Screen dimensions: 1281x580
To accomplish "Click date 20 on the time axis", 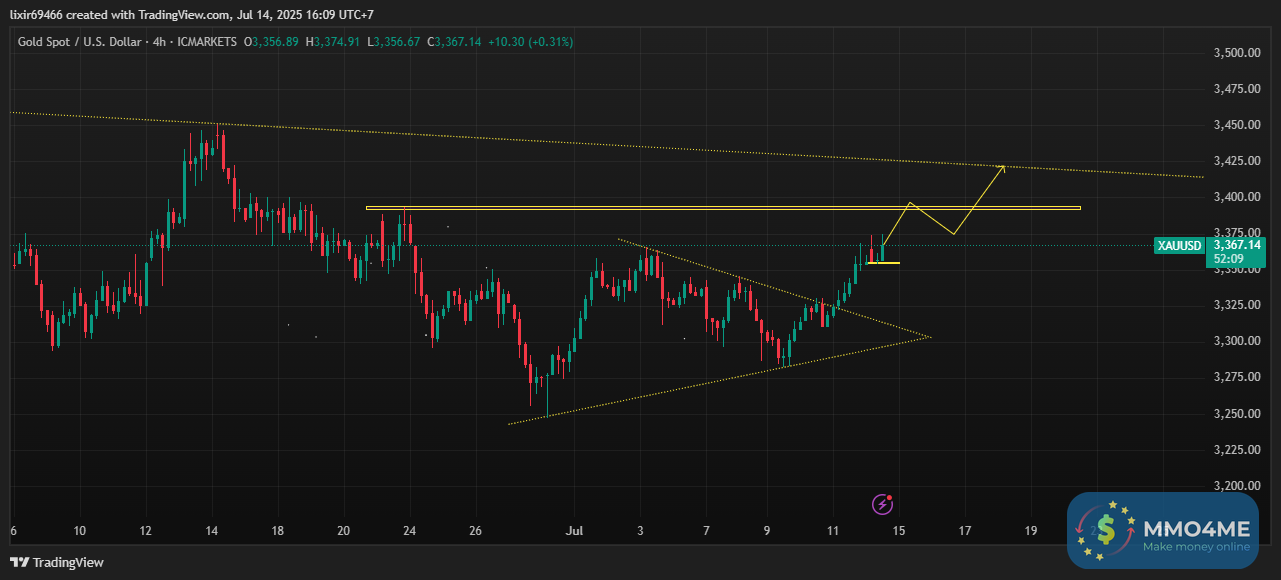I will [x=344, y=530].
